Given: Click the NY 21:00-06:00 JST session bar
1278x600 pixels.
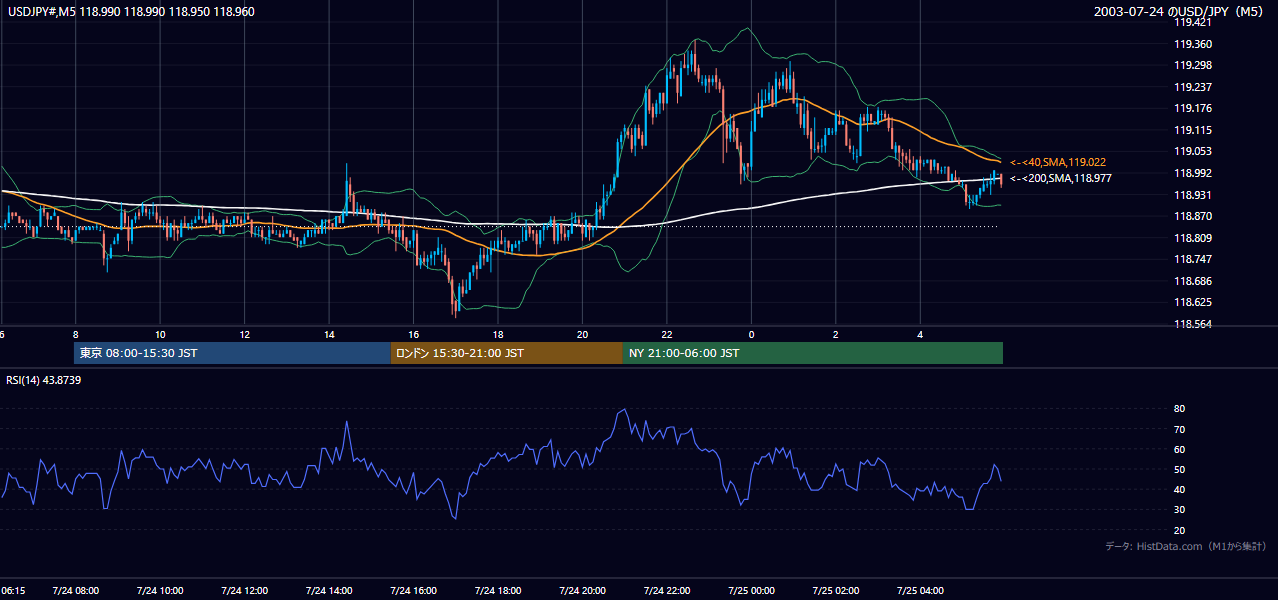Looking at the screenshot, I should point(813,353).
